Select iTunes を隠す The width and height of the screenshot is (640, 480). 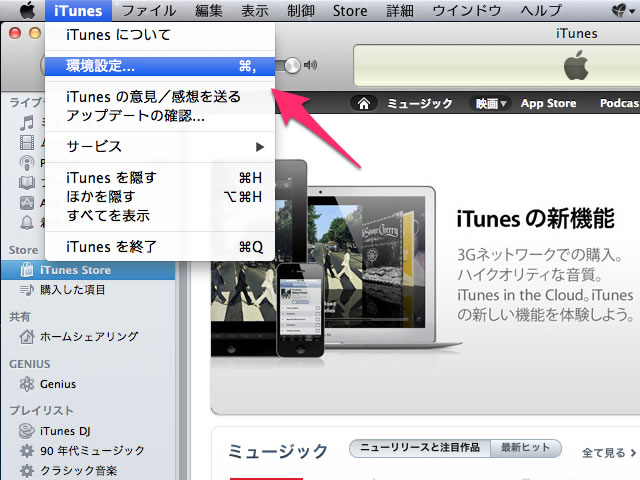160,178
